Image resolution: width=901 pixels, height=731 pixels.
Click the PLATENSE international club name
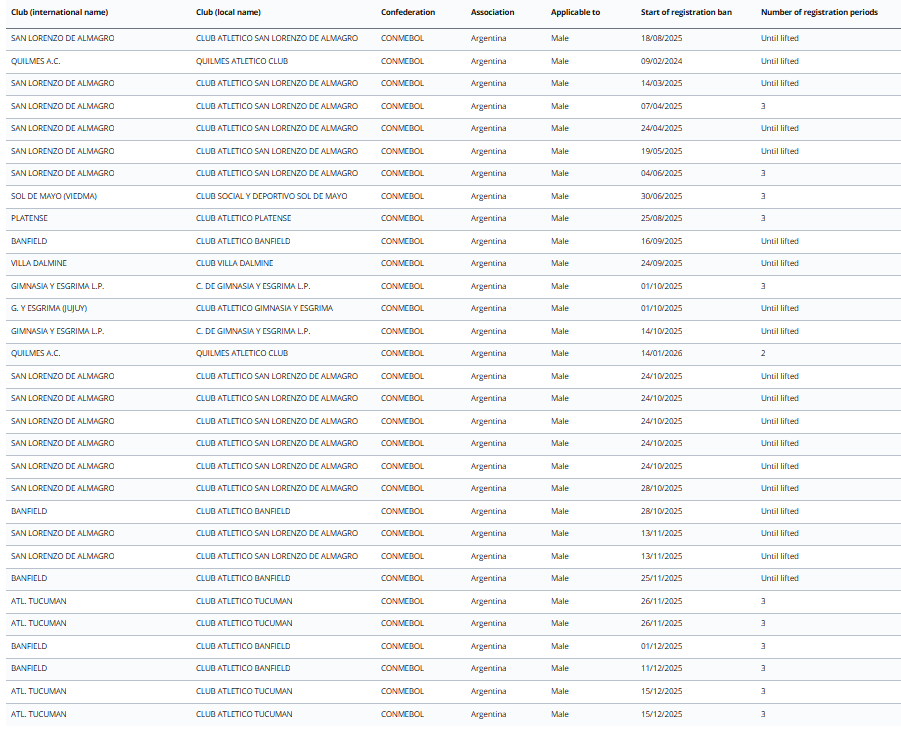coord(29,218)
